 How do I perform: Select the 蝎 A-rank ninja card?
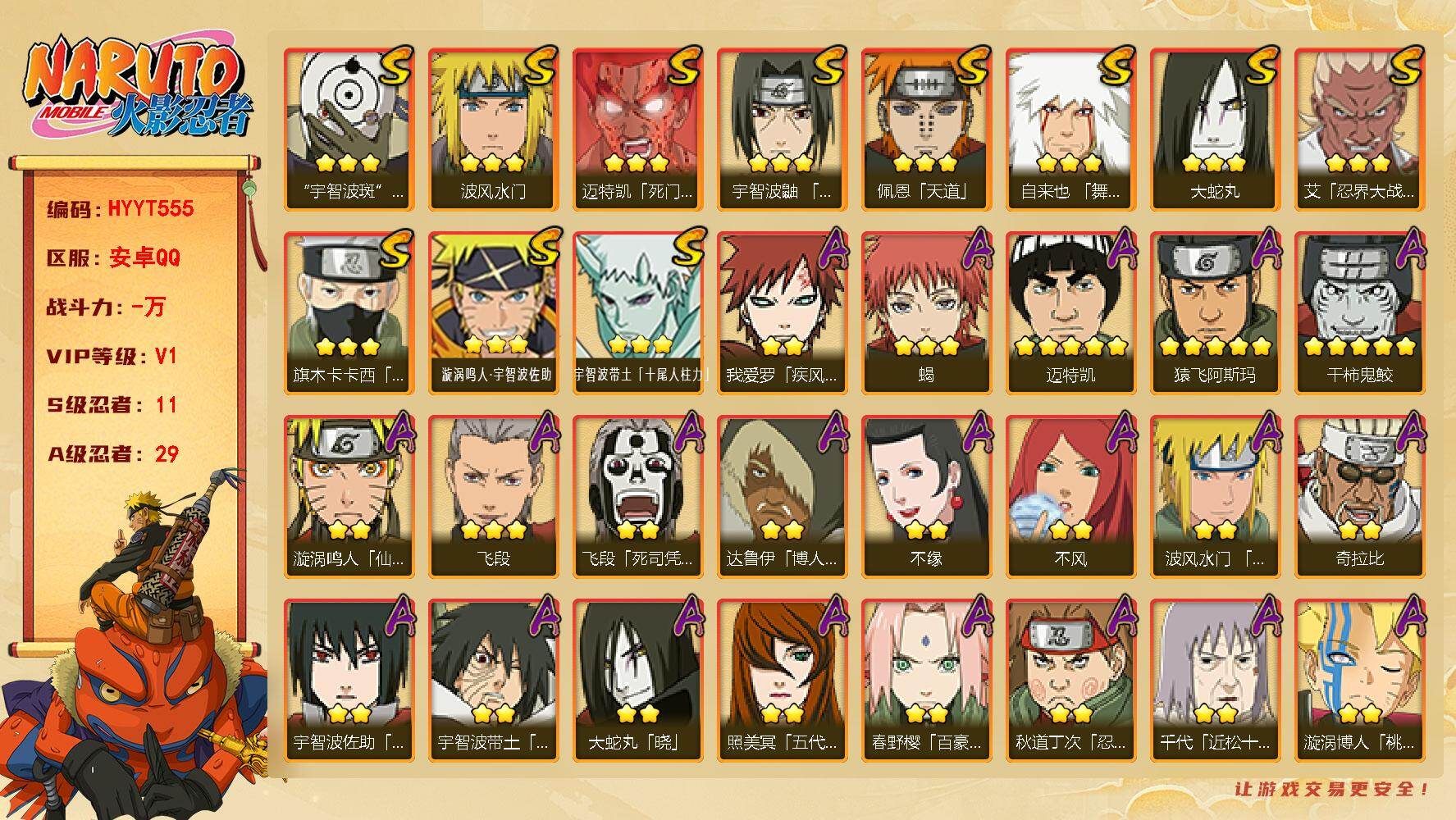(x=926, y=312)
